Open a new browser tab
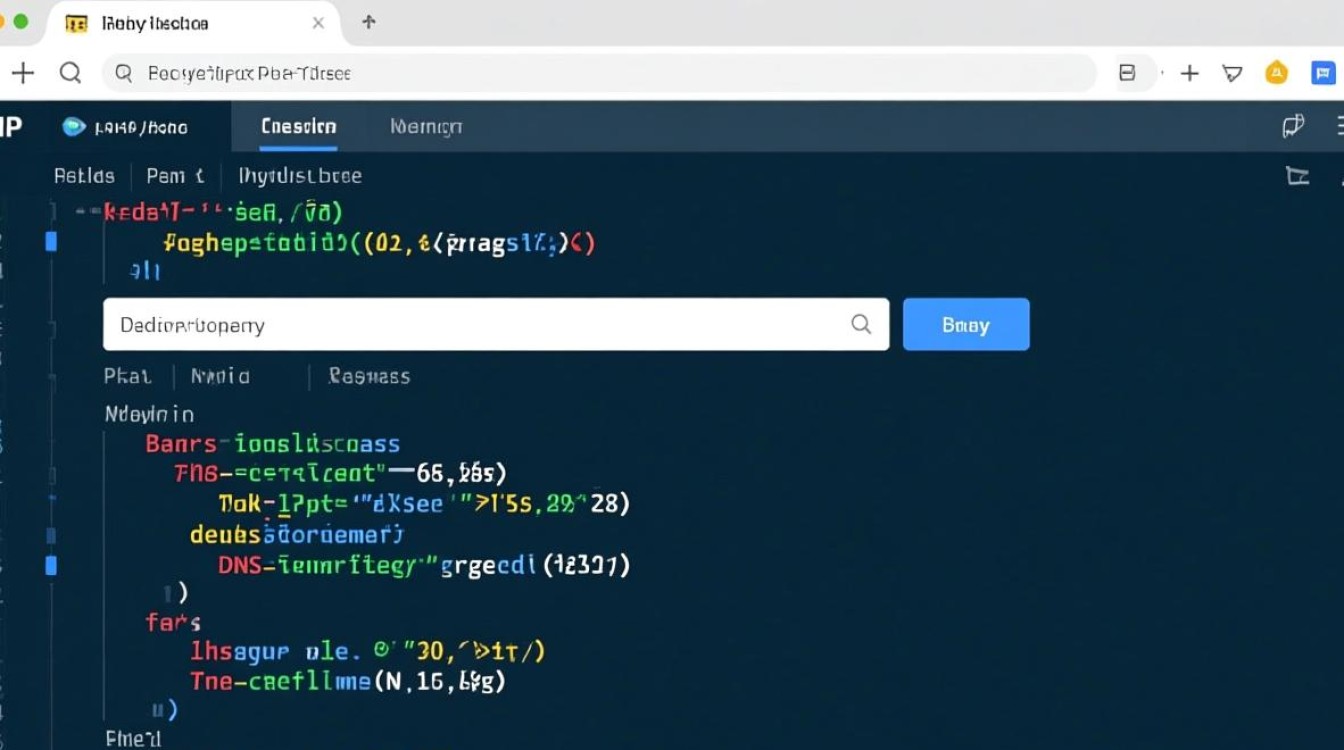 (369, 22)
